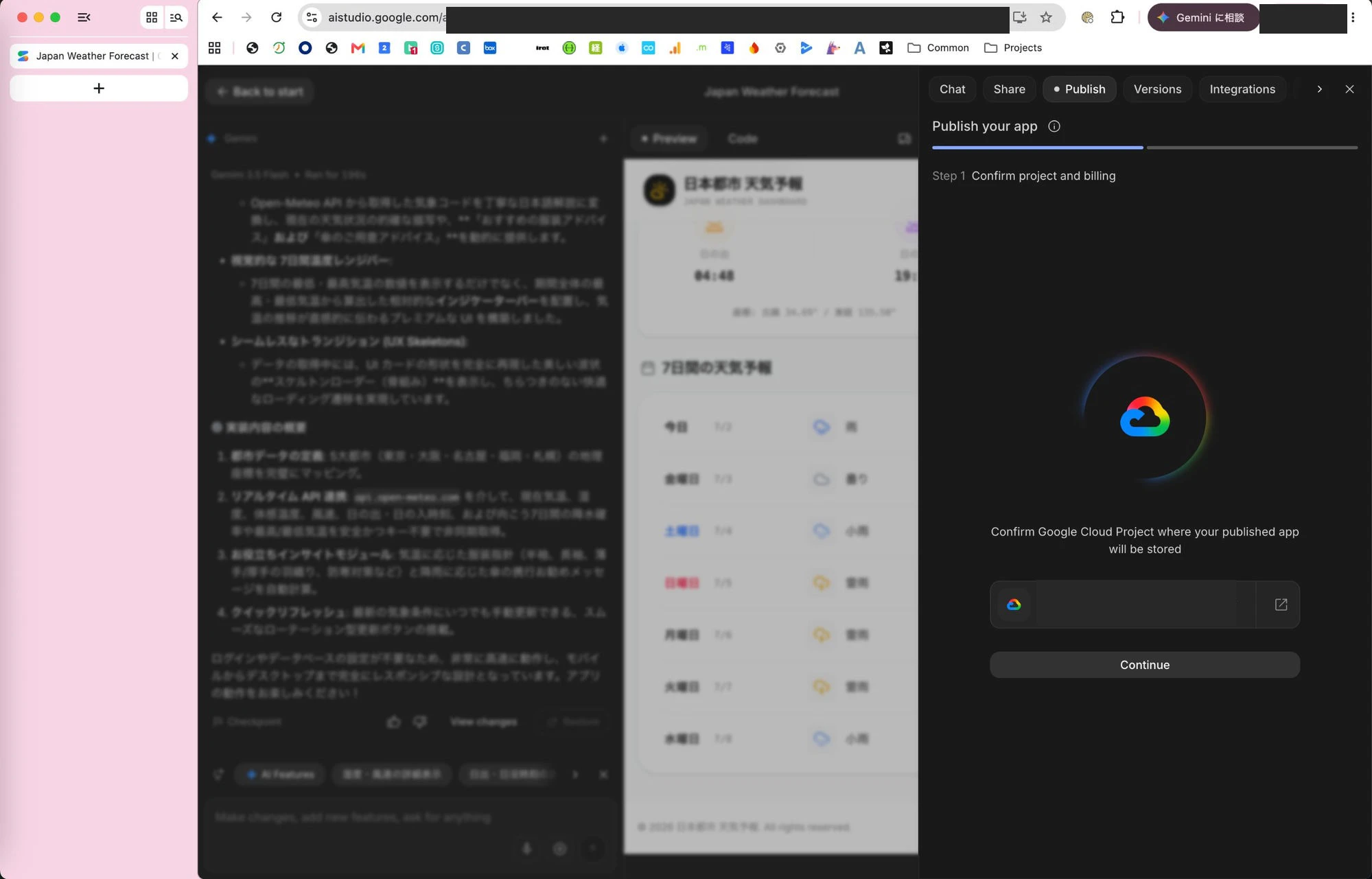
Task: Select the Publish tab
Action: tap(1079, 89)
